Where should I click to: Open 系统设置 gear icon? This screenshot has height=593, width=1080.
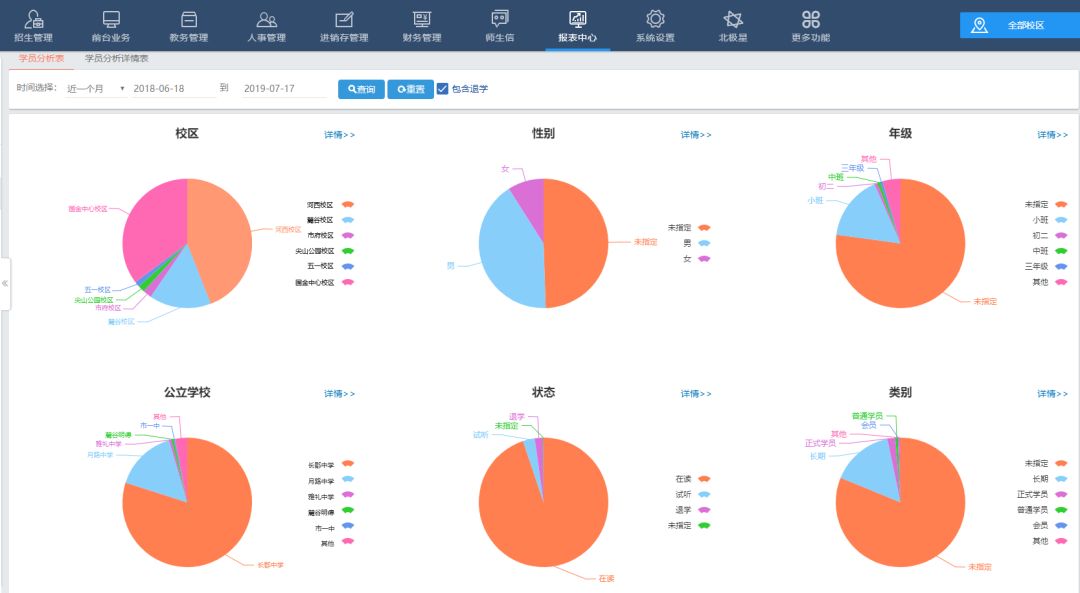tap(655, 19)
